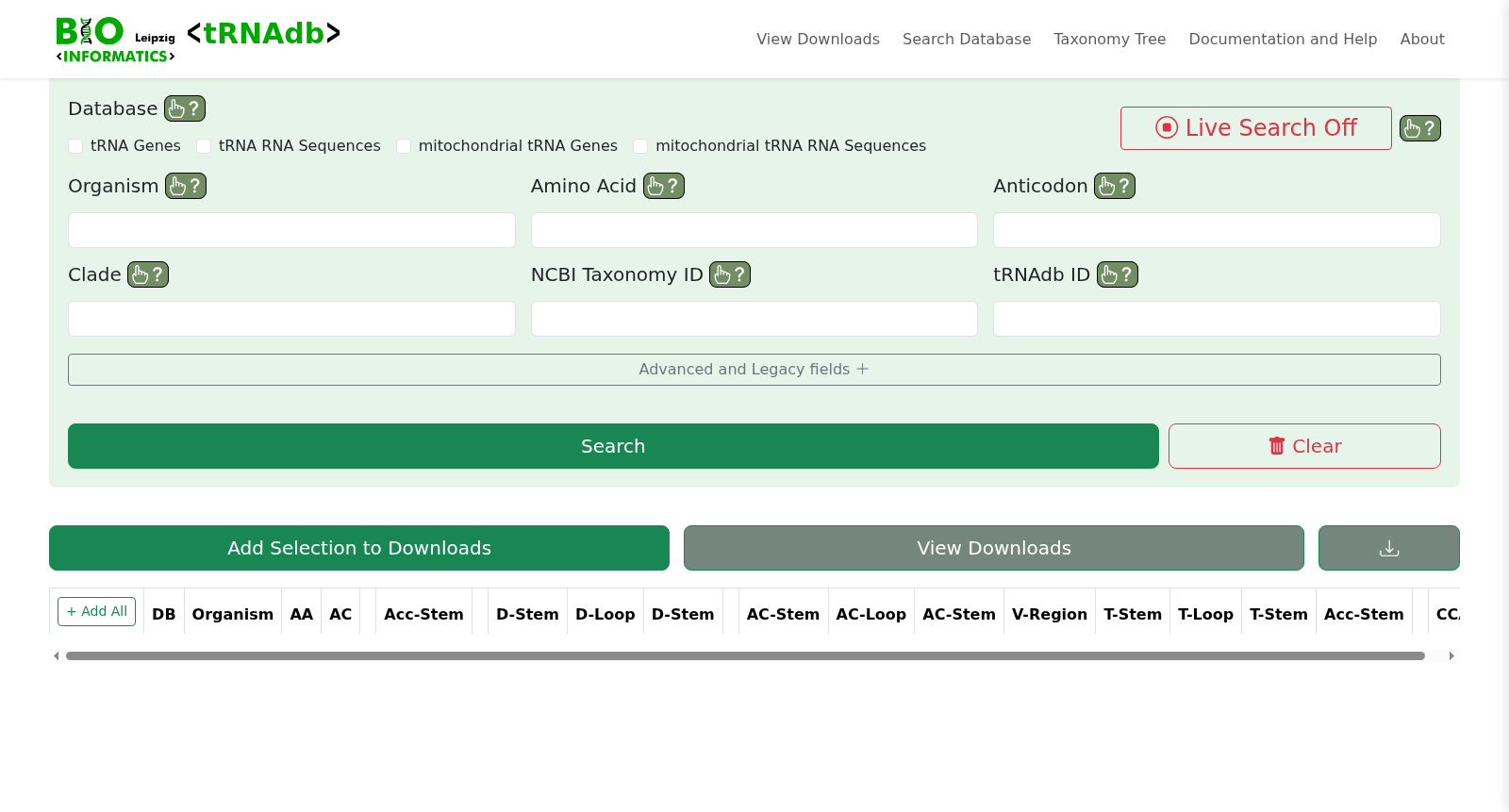Focus the Clade input field
The image size is (1509, 812).
coord(291,319)
